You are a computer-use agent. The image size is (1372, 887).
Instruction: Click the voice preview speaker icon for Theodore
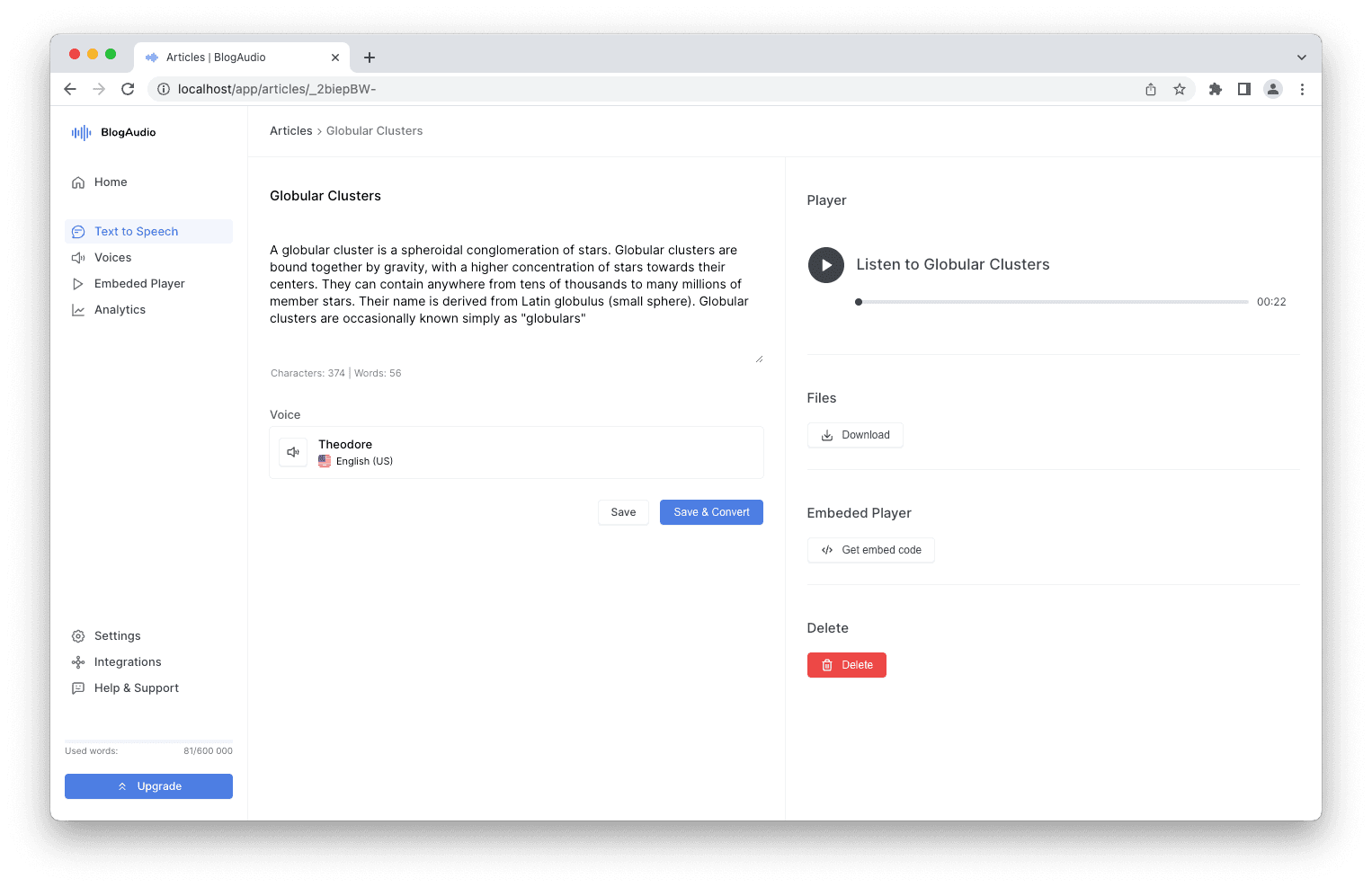[293, 452]
